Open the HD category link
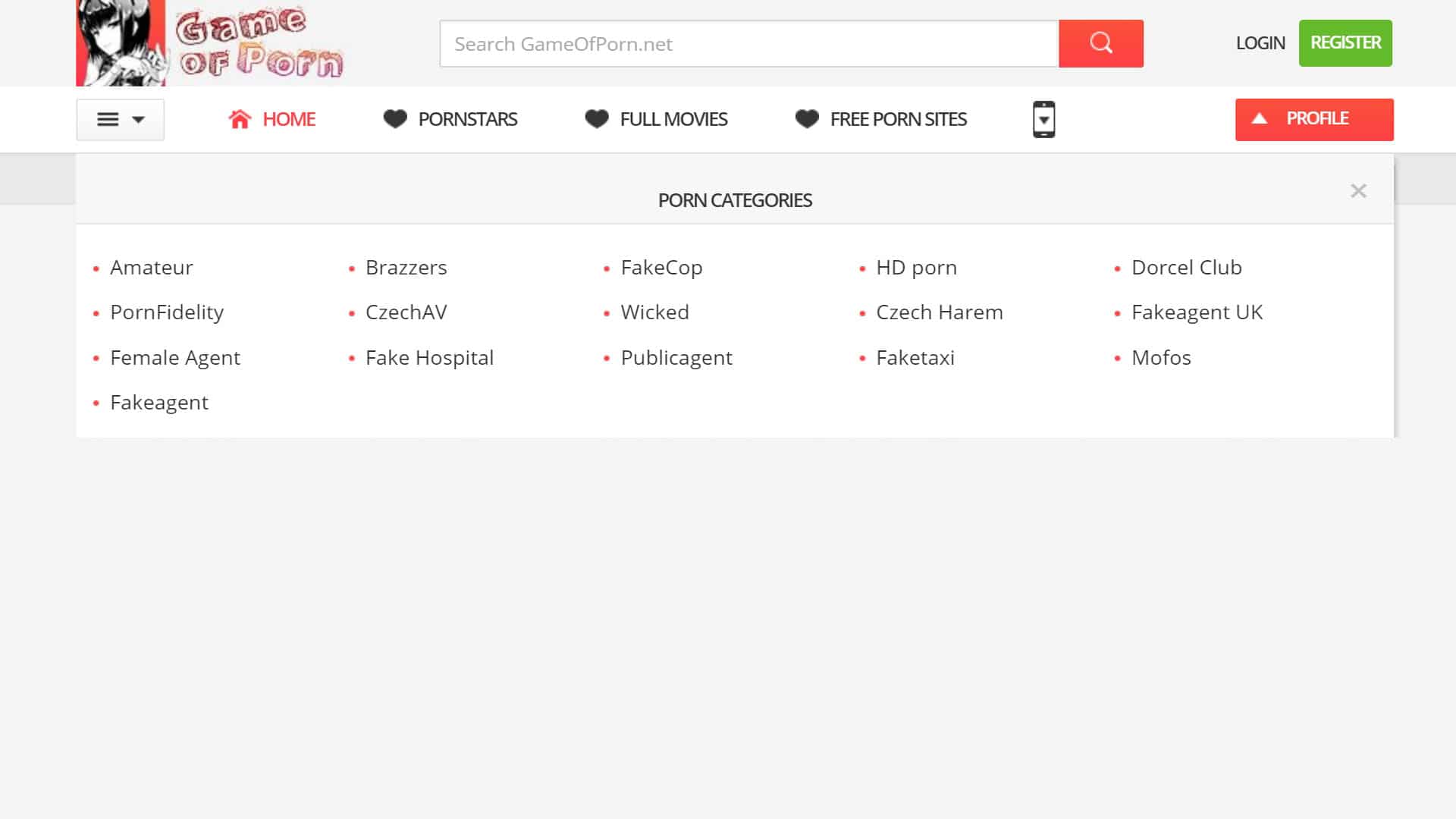This screenshot has width=1456, height=819. click(x=916, y=268)
